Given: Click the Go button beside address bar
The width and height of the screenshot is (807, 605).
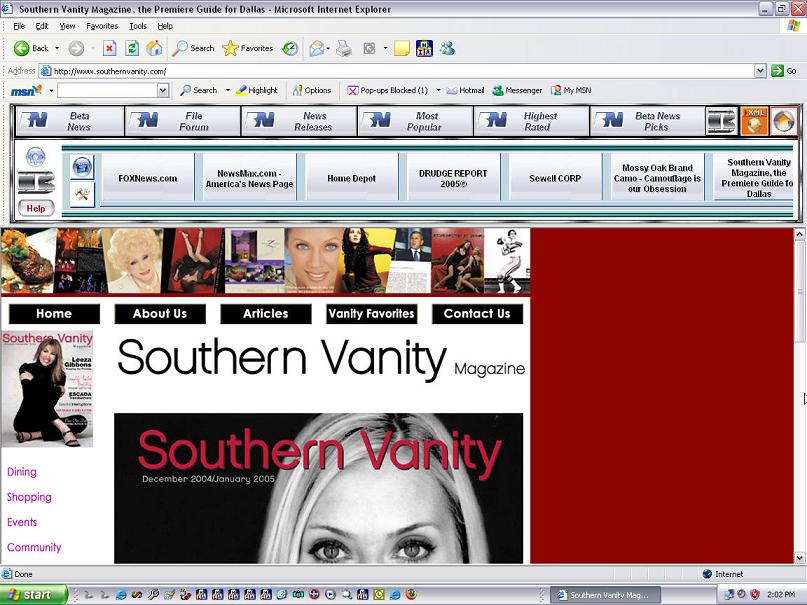Looking at the screenshot, I should (784, 71).
